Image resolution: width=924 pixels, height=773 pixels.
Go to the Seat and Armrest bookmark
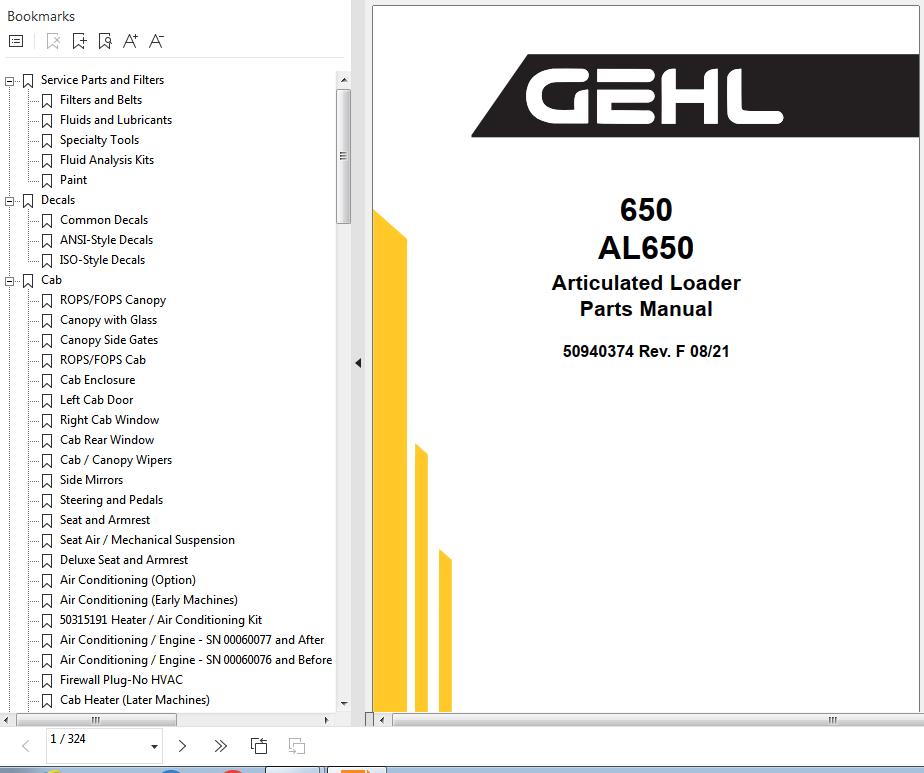[105, 521]
